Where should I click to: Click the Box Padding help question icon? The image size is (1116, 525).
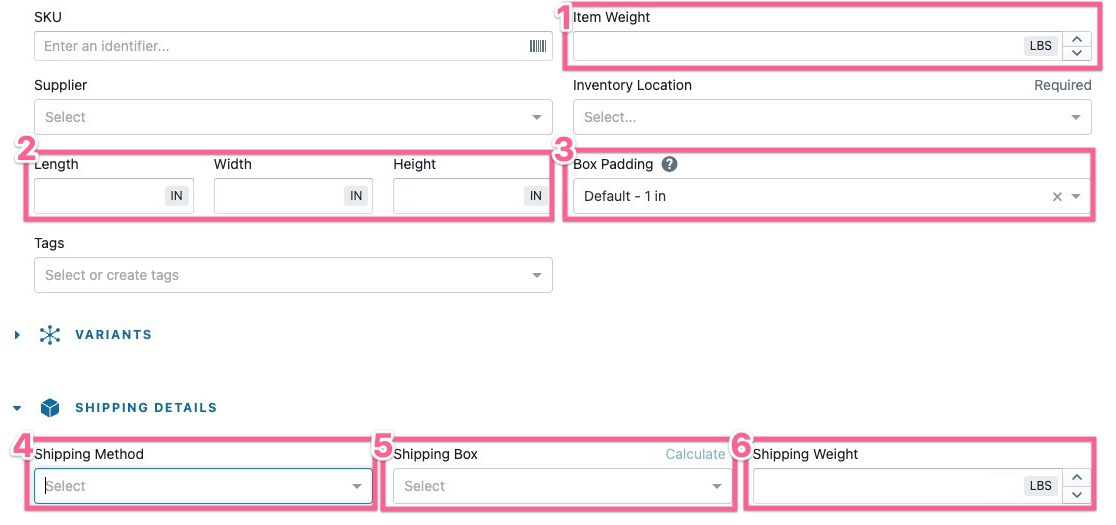(x=670, y=164)
